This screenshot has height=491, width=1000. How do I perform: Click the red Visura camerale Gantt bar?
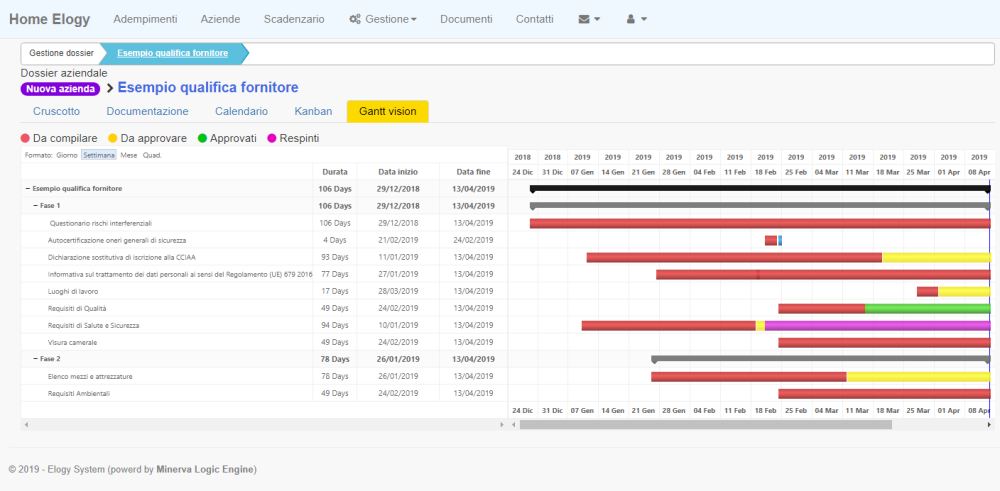pyautogui.click(x=884, y=342)
